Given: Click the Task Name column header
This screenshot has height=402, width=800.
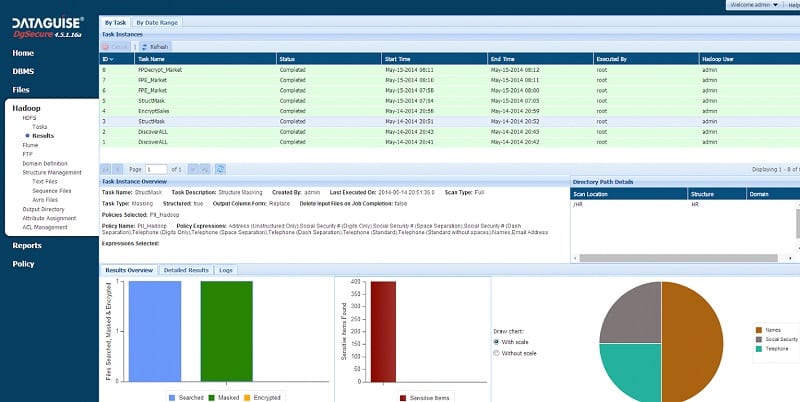Looking at the screenshot, I should (205, 59).
